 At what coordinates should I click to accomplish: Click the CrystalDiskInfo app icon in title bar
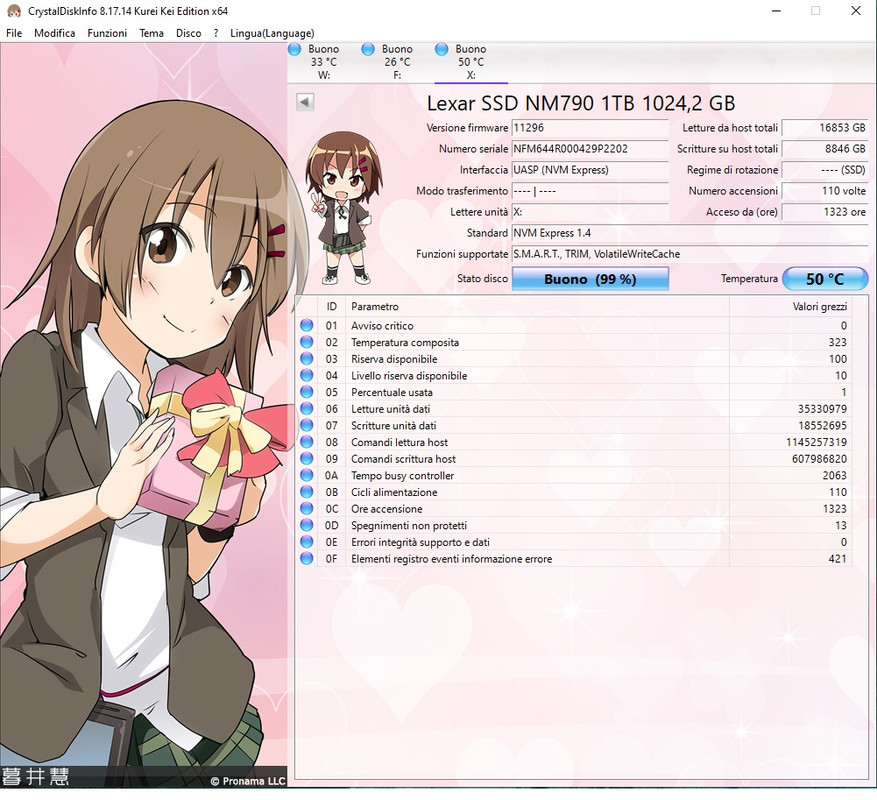14,11
